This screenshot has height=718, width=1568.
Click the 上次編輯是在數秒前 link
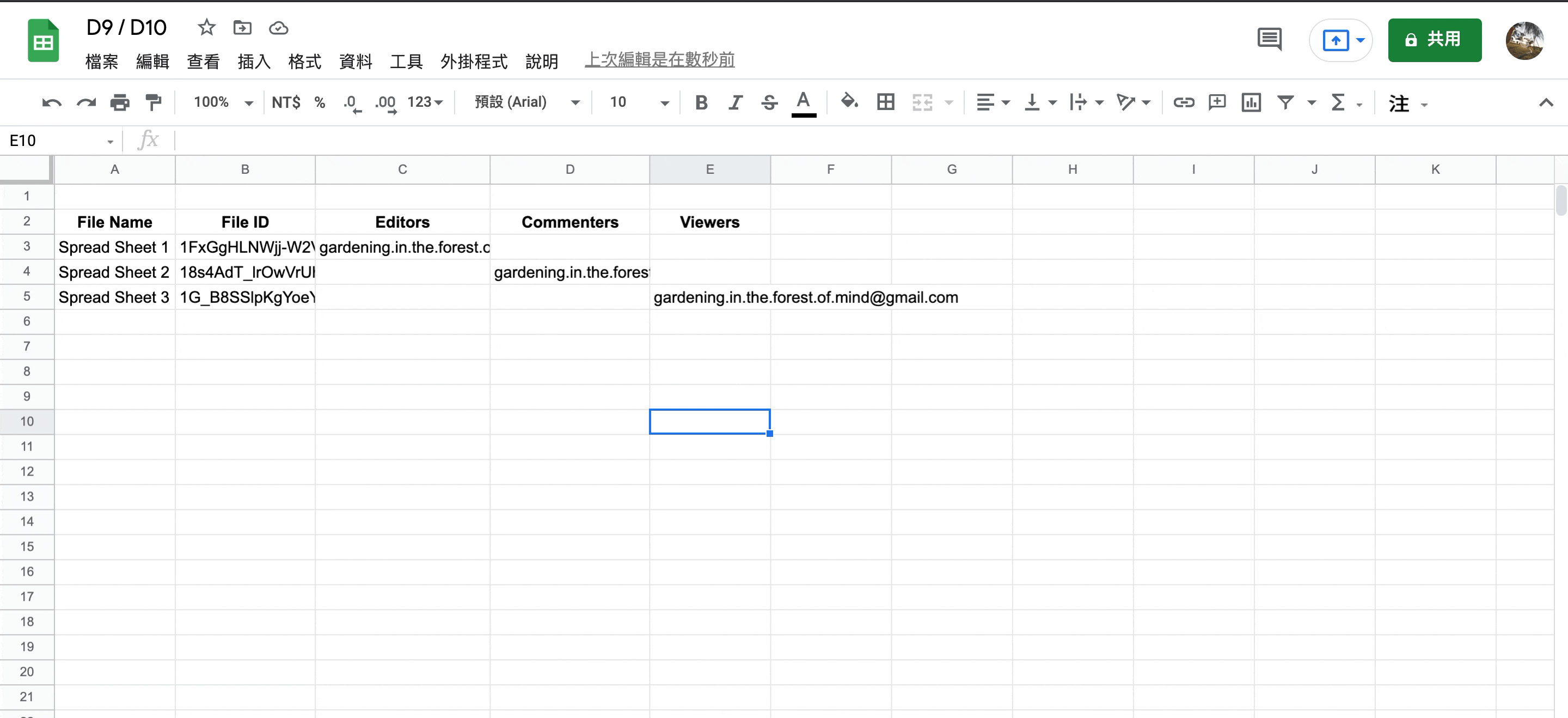pos(659,60)
